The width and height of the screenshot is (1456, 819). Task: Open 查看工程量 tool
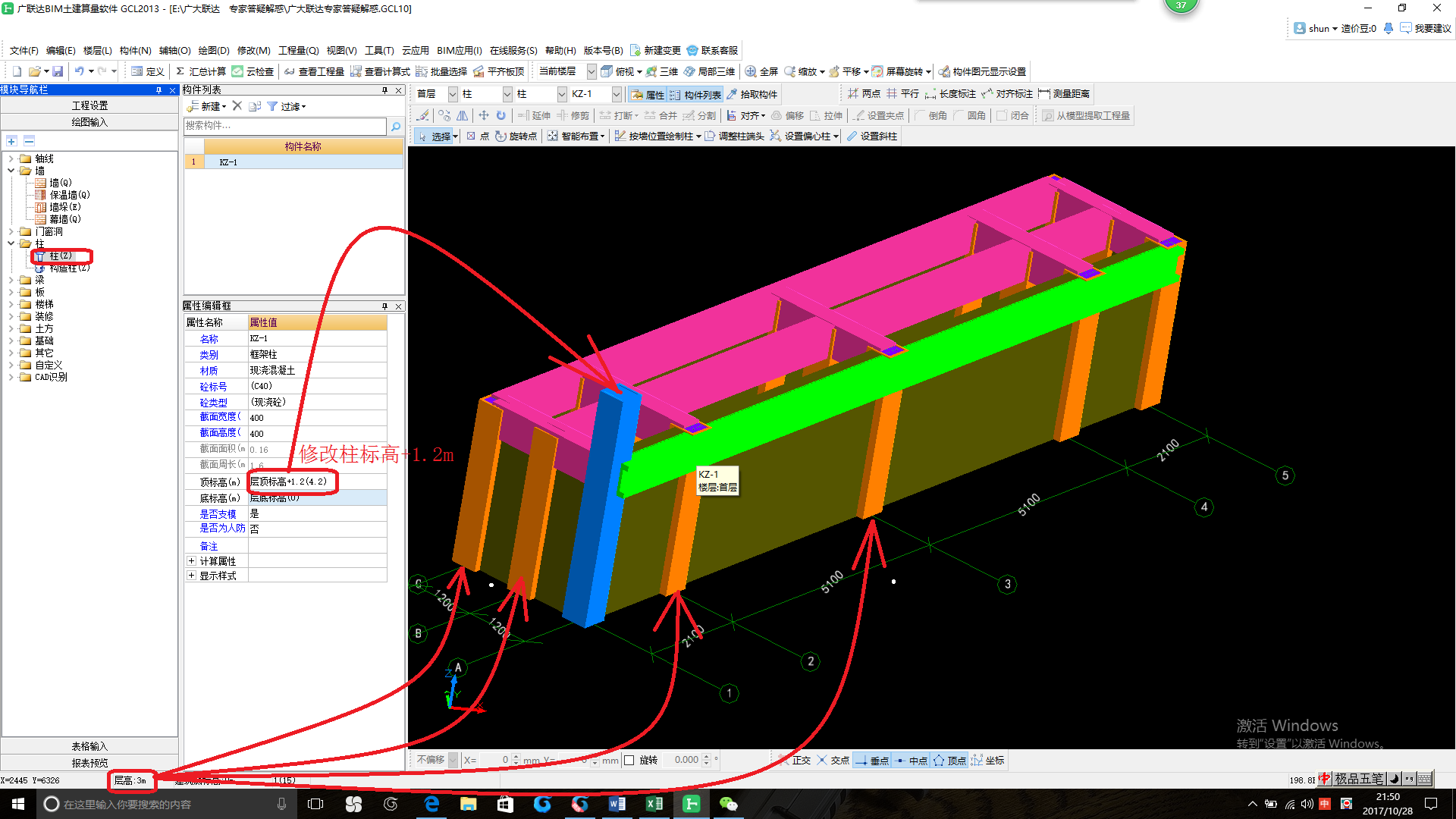(x=314, y=71)
